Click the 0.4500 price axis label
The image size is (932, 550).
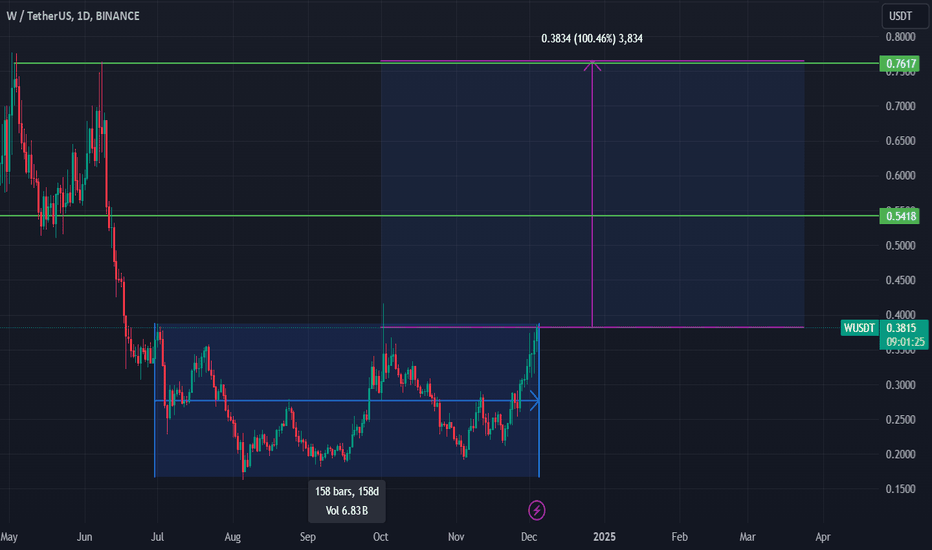coord(900,280)
